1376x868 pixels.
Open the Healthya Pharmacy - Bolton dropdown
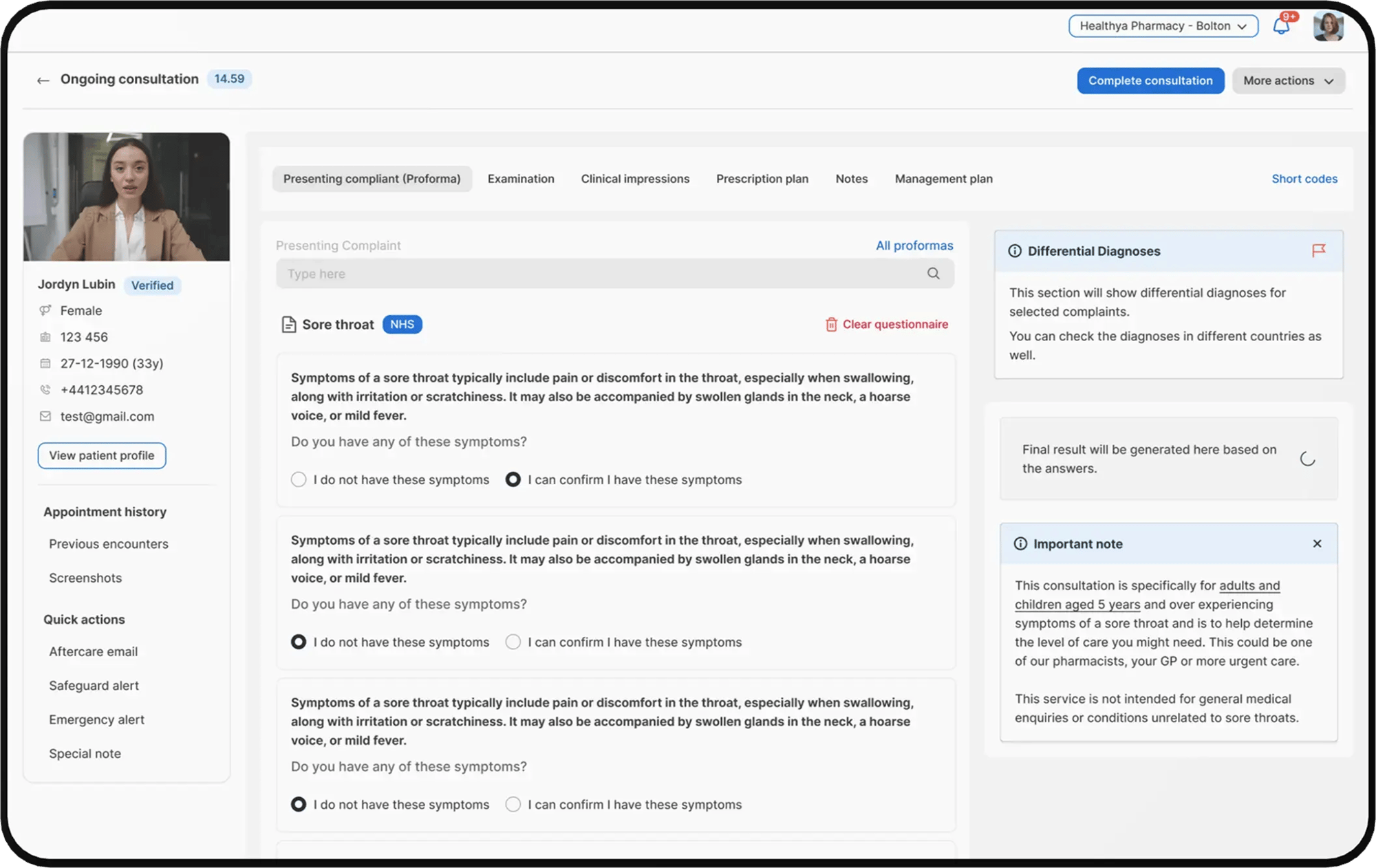coord(1163,26)
